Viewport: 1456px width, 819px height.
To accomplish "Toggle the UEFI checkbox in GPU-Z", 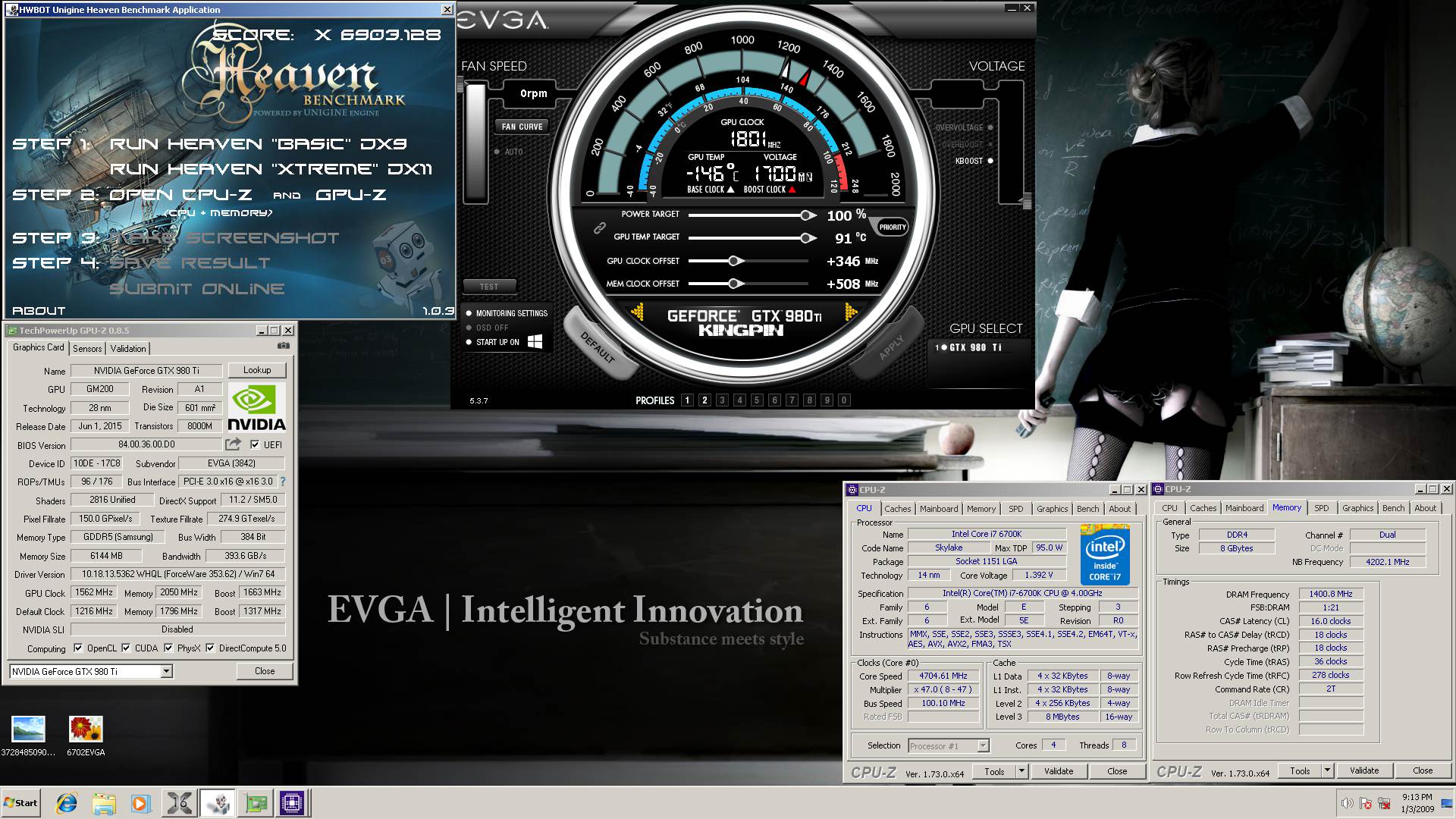I will coord(255,445).
